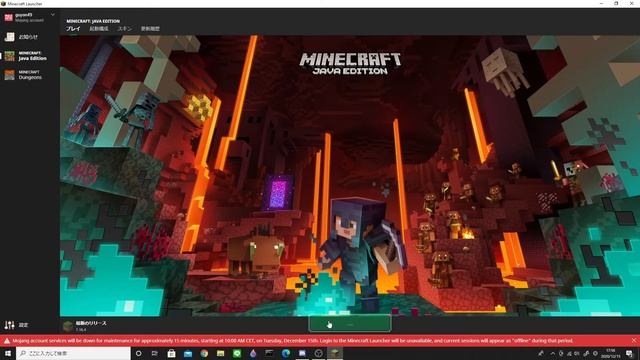The image size is (640, 360).
Task: Switch to the スキン skins tab
Action: click(125, 29)
